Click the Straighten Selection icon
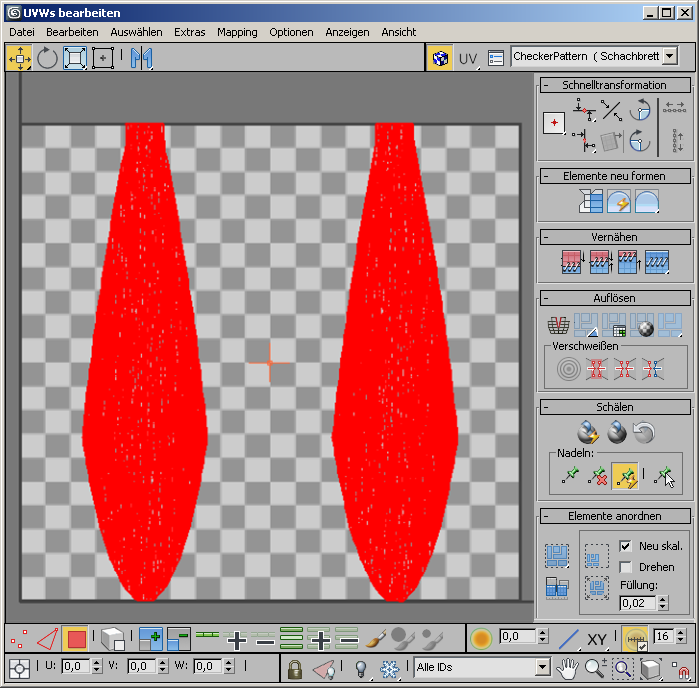The image size is (699, 688). pos(591,201)
